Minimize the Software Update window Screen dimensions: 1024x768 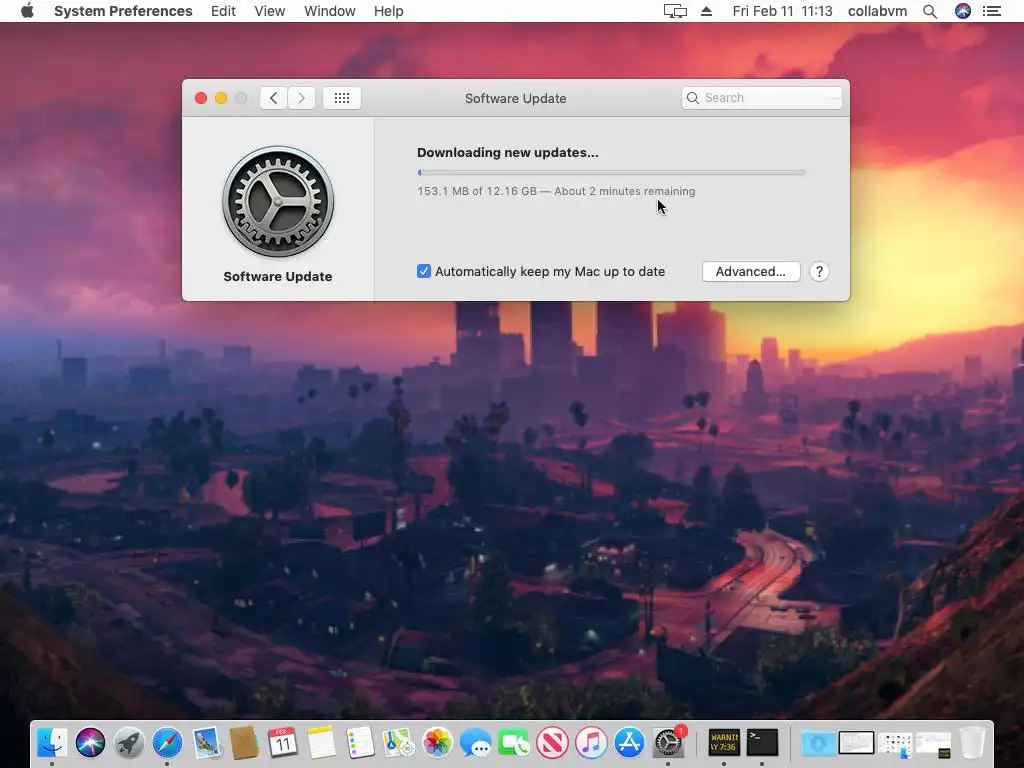[x=221, y=98]
